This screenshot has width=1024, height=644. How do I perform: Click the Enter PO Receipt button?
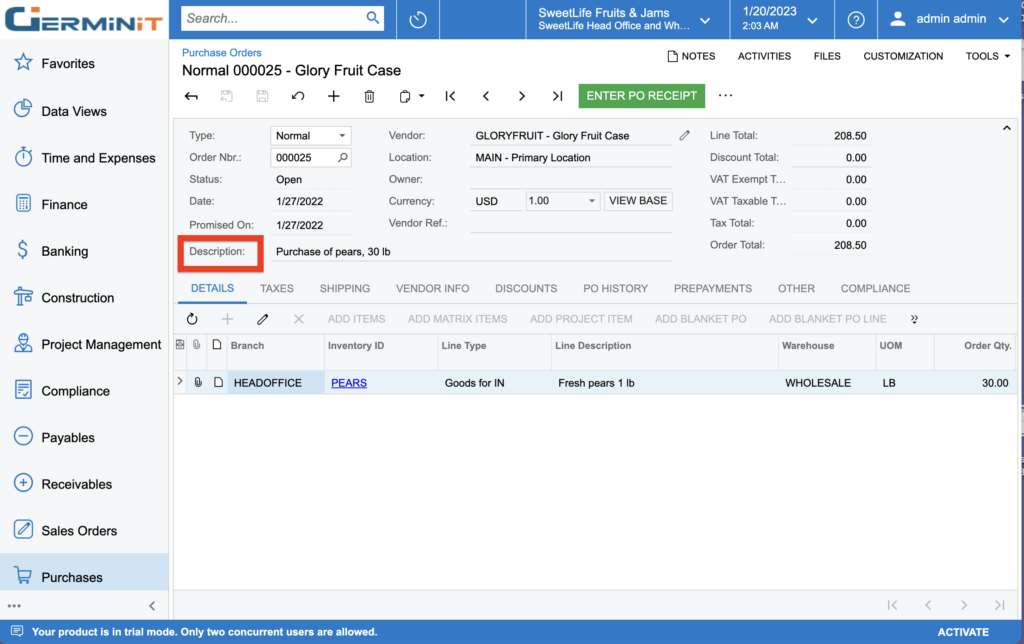641,96
